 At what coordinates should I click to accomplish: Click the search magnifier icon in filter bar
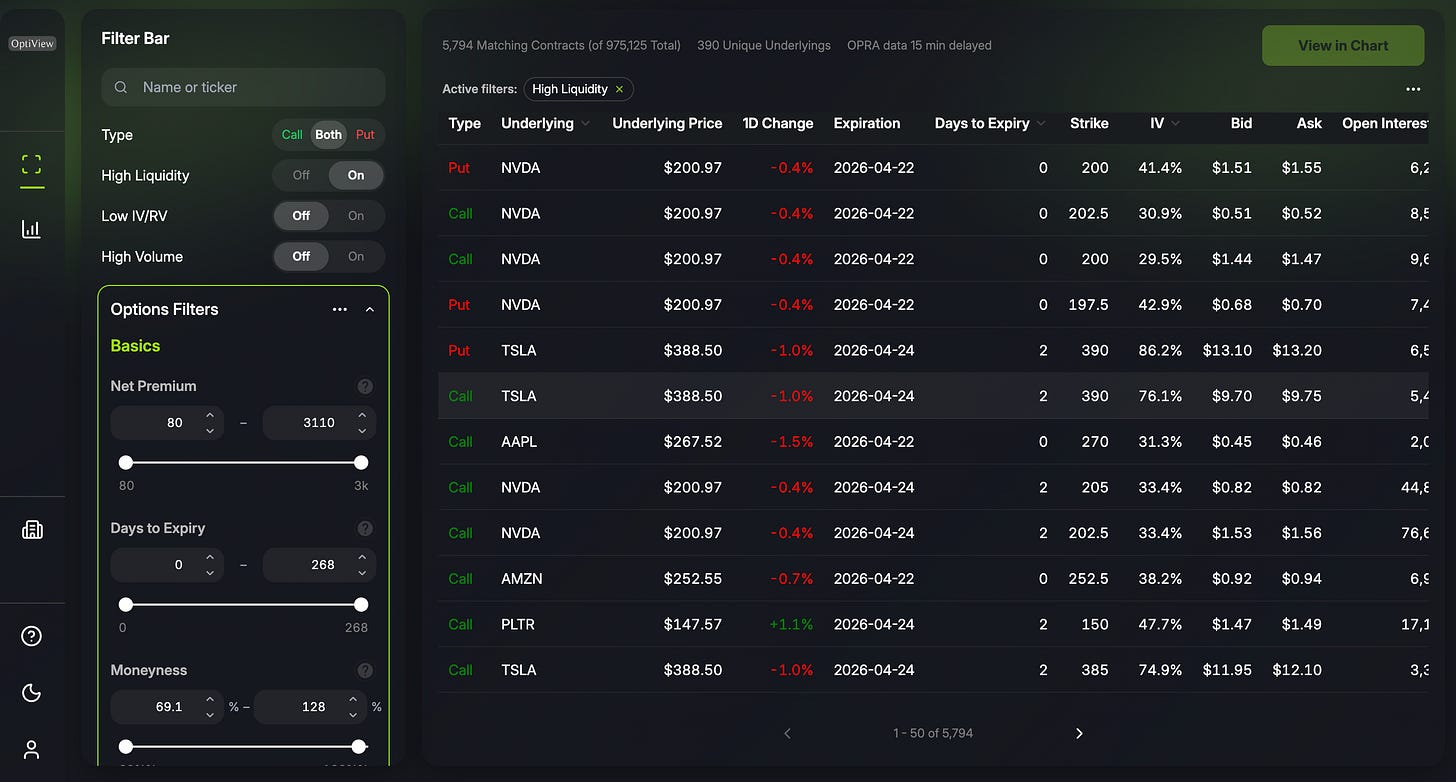point(121,87)
